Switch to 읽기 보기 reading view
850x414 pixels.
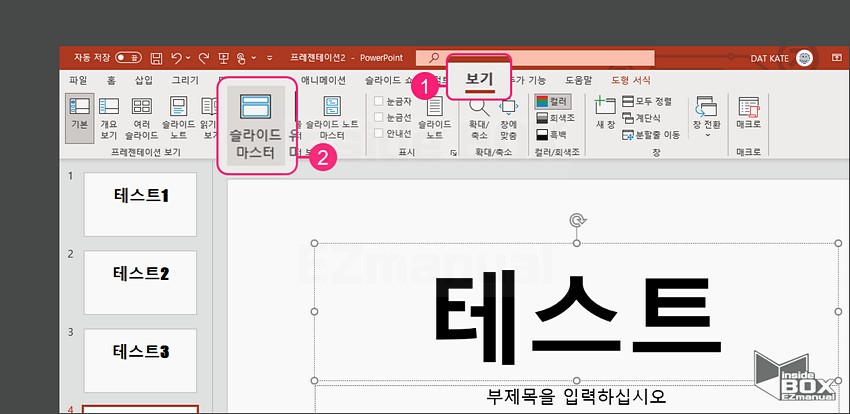coord(208,118)
